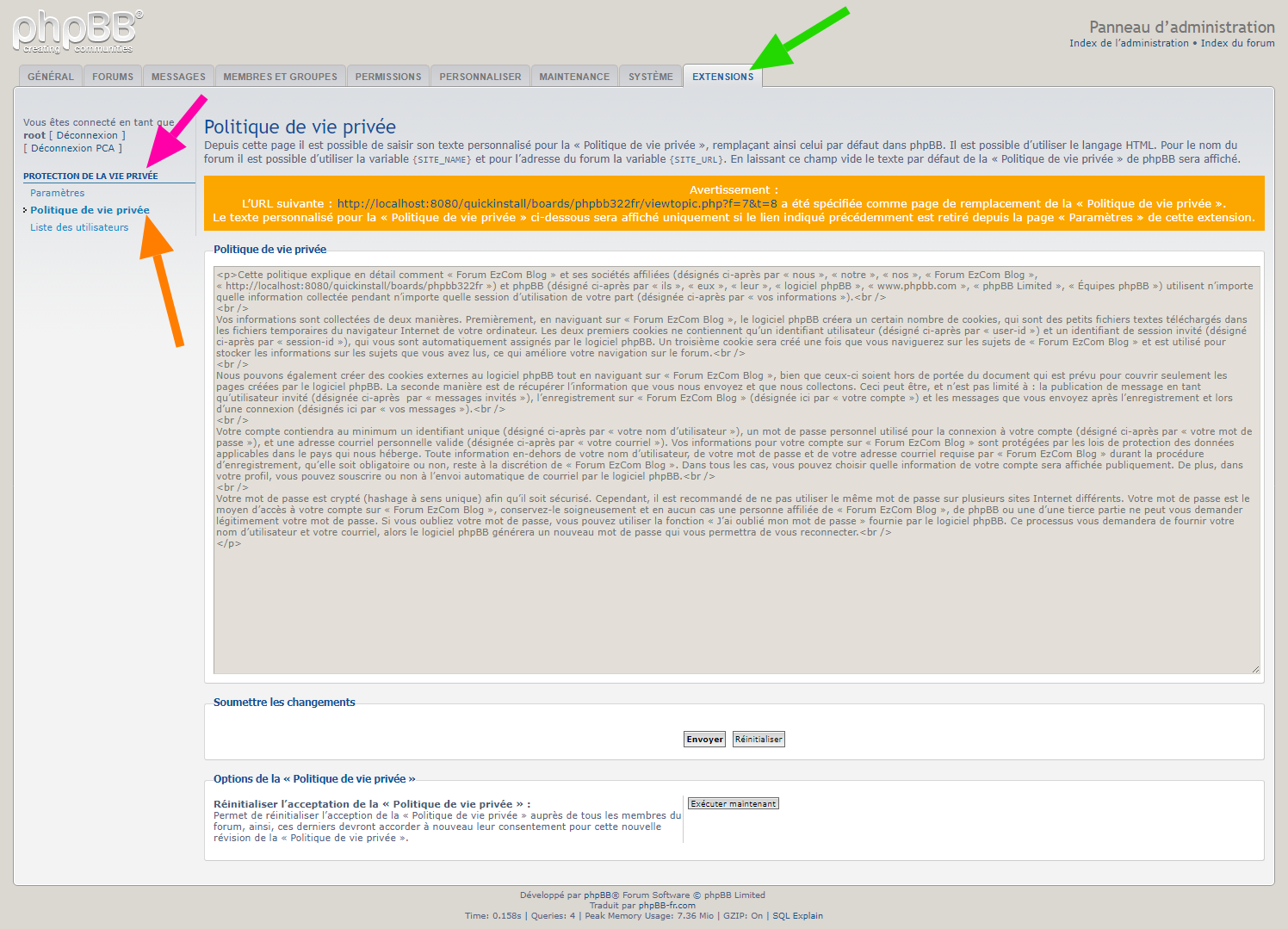The width and height of the screenshot is (1288, 929).
Task: Switch to the FORUMS tab
Action: [x=113, y=77]
